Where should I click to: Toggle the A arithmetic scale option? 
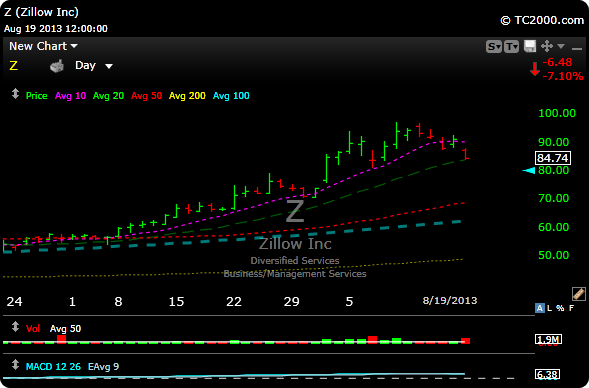(x=540, y=308)
